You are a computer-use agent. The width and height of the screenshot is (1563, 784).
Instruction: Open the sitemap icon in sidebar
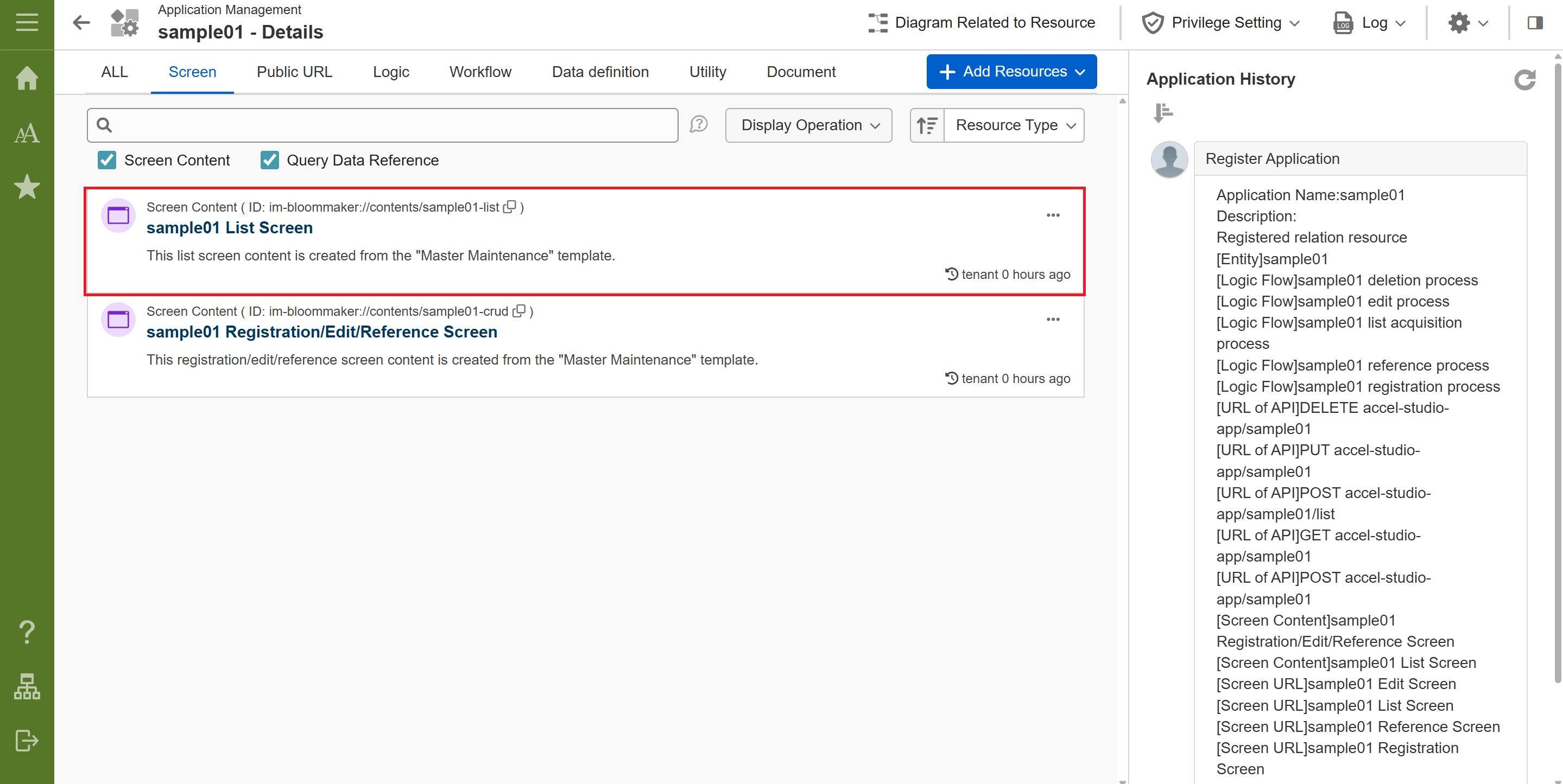tap(27, 686)
